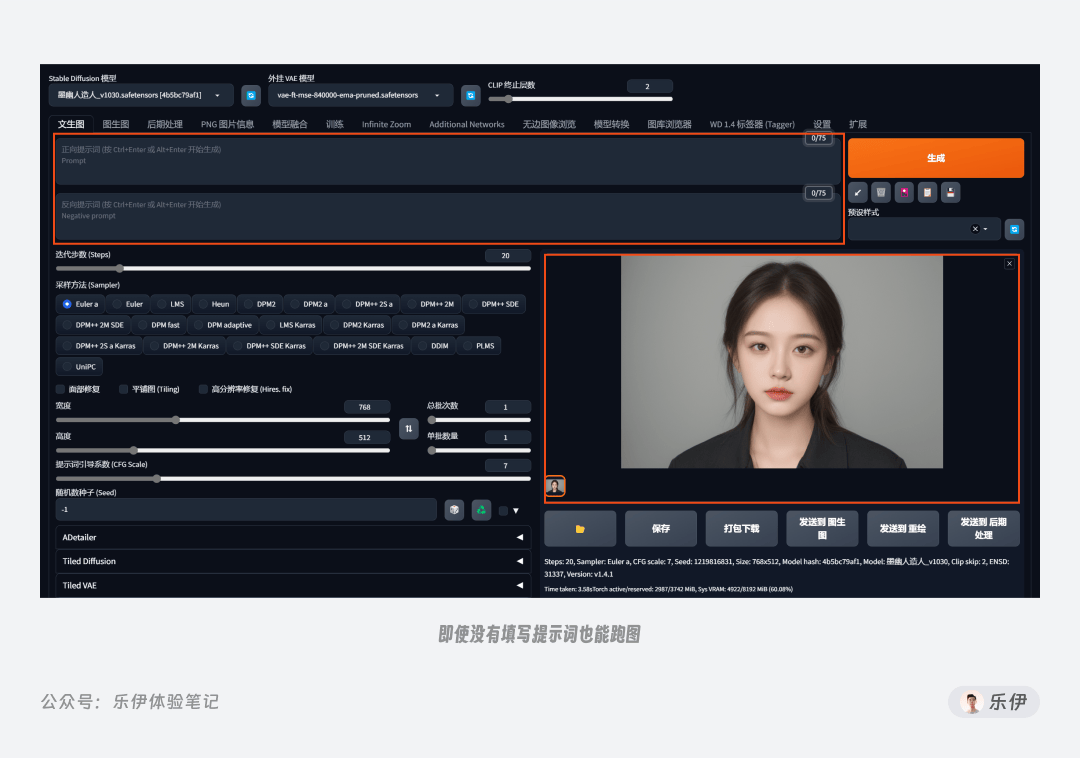The width and height of the screenshot is (1080, 758).
Task: Open the Additional Networks tab
Action: tap(466, 124)
